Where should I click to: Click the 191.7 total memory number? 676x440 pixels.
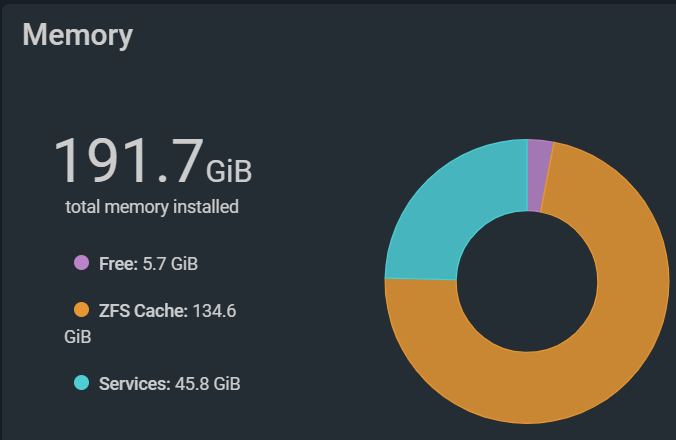pos(128,160)
